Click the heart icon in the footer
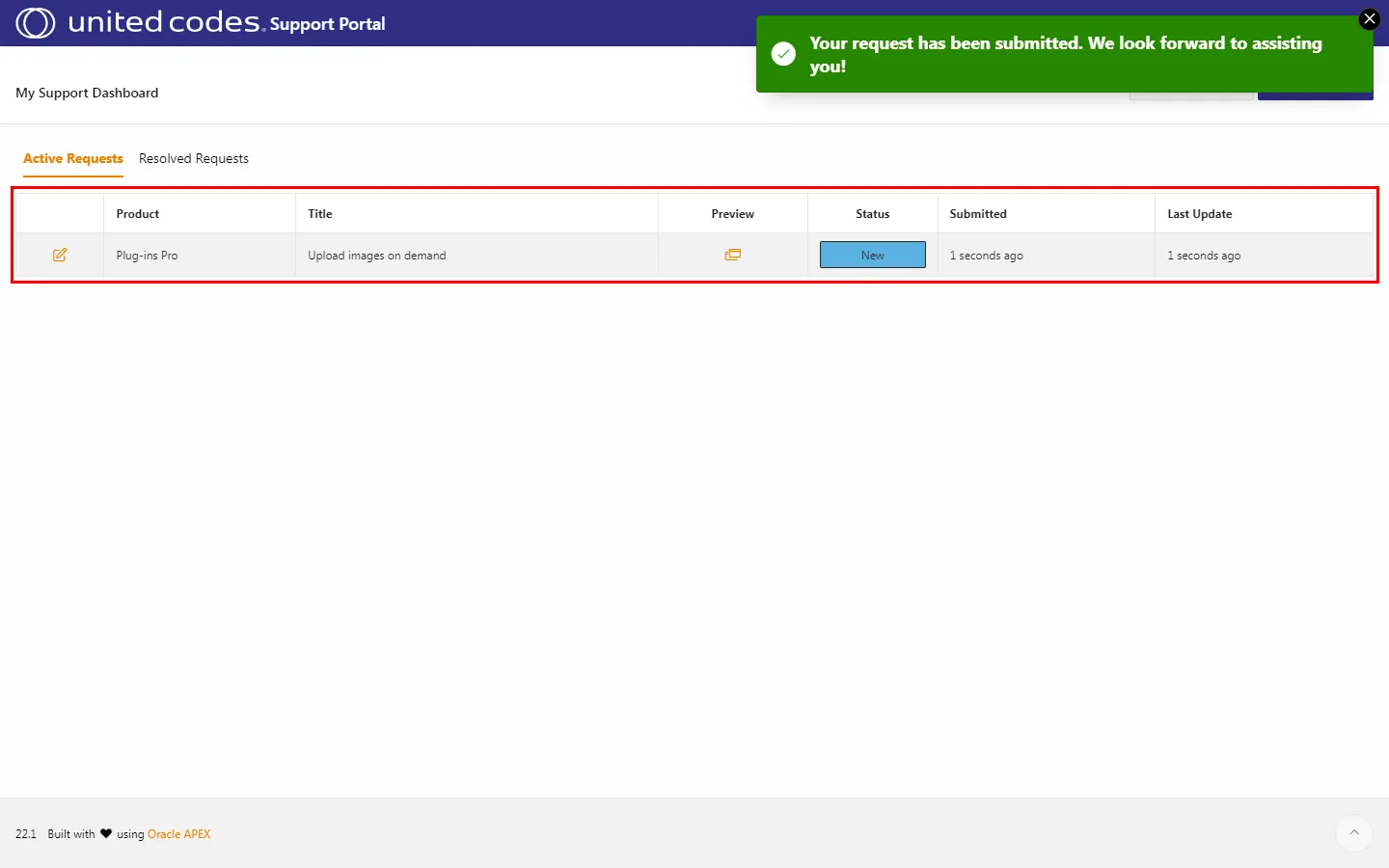 [106, 834]
